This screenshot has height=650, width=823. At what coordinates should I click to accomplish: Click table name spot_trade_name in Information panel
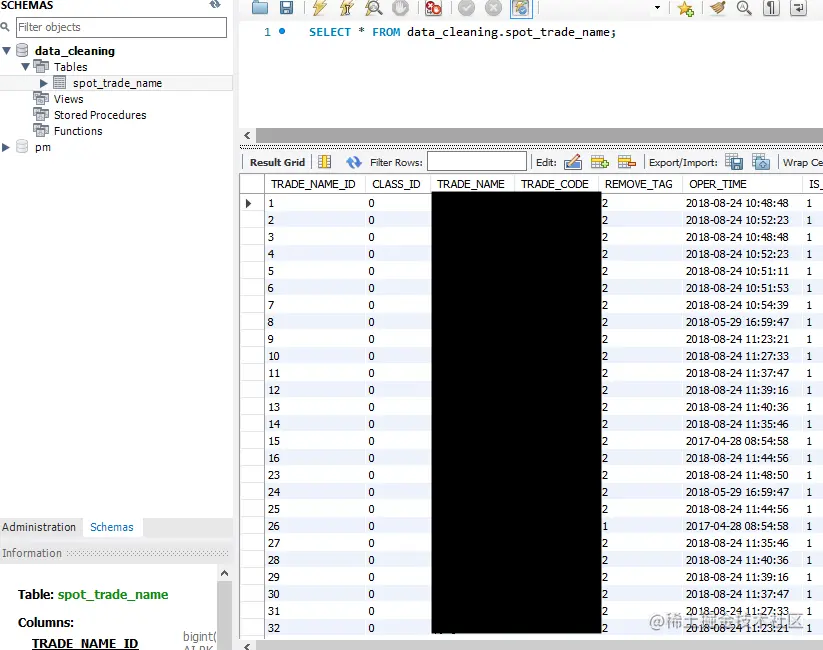click(x=113, y=595)
